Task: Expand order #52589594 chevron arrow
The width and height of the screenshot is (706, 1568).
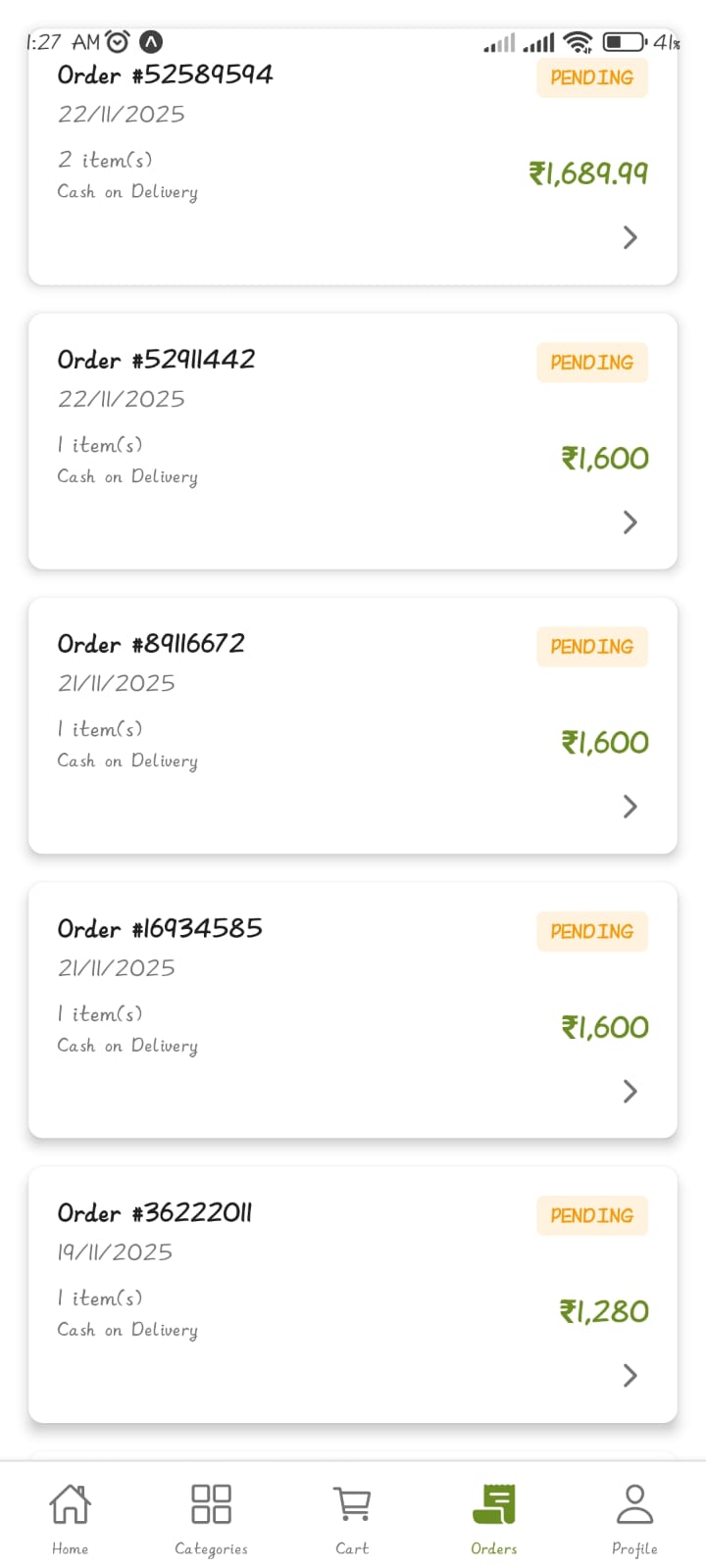Action: (630, 237)
